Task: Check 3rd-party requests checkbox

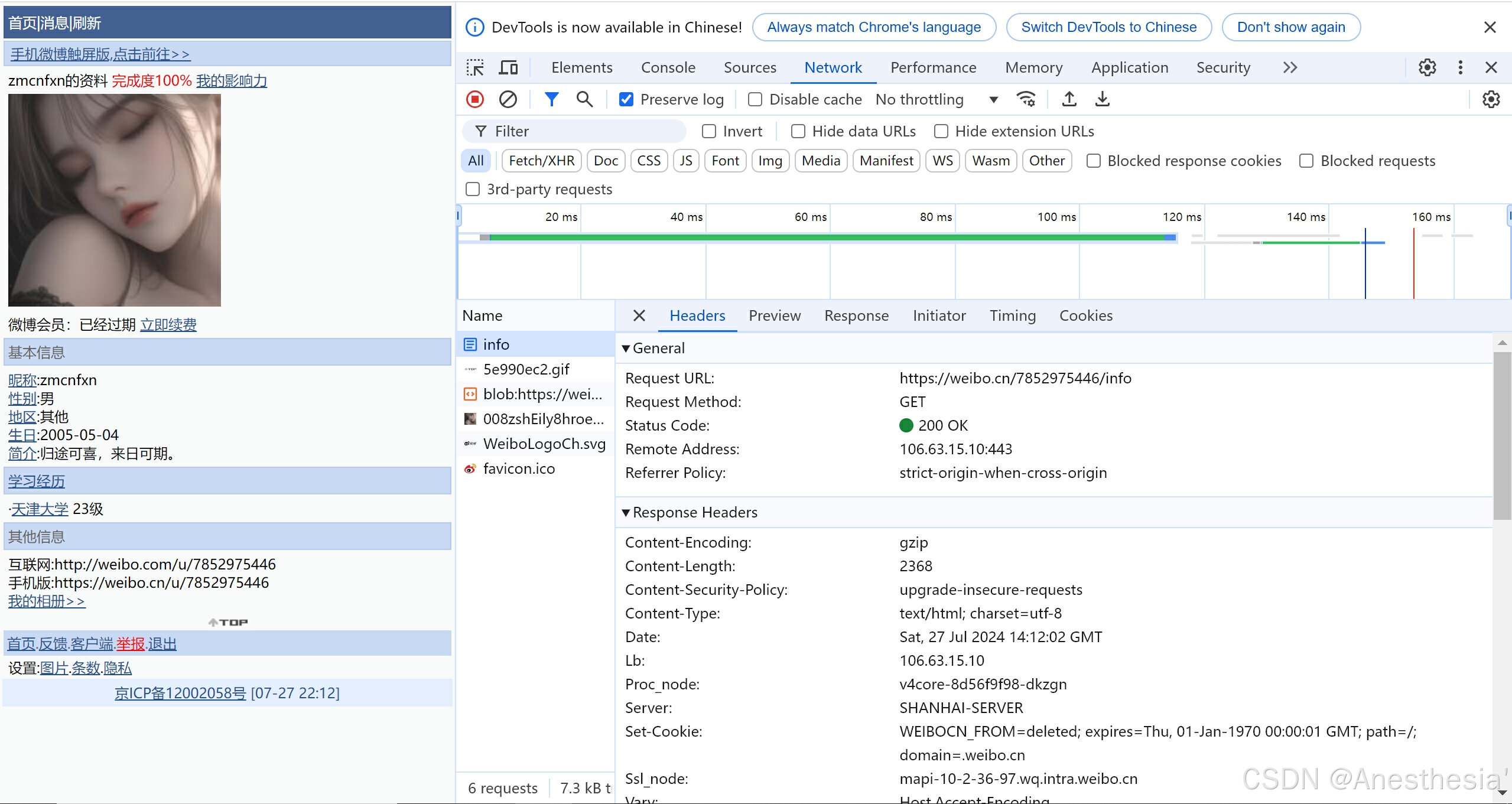Action: 472,189
